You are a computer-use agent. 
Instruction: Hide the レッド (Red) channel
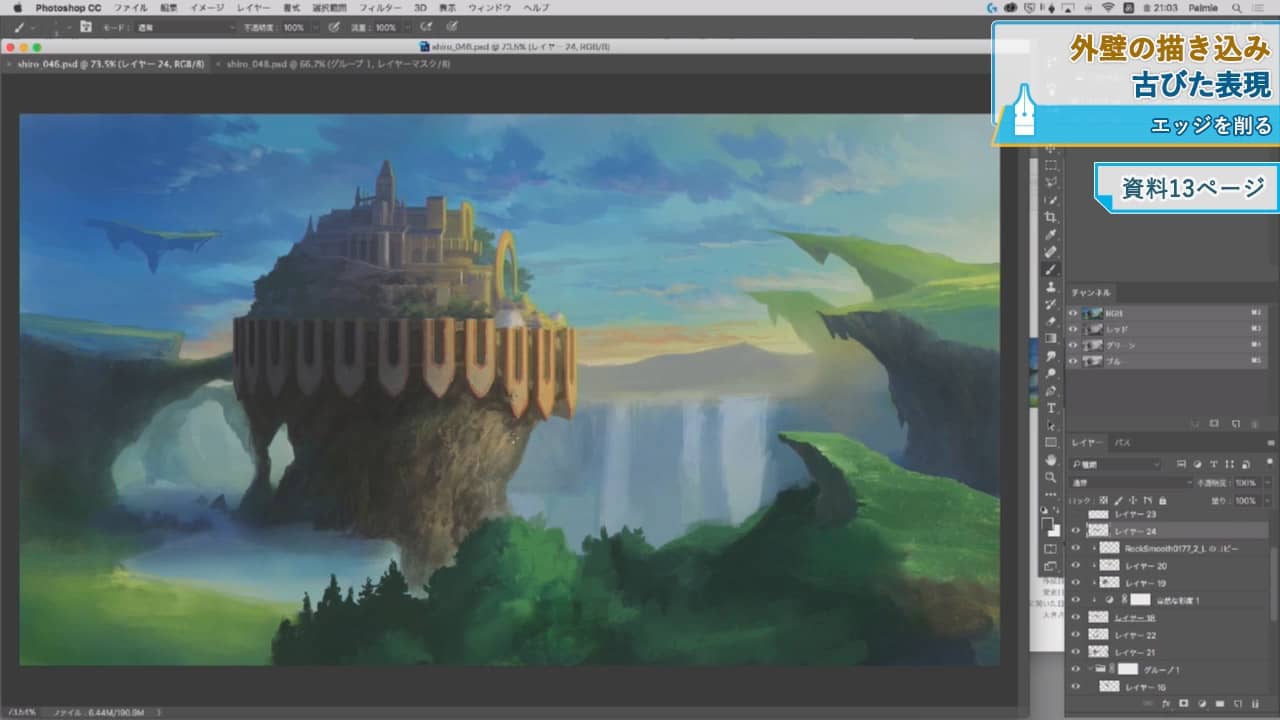(1073, 329)
